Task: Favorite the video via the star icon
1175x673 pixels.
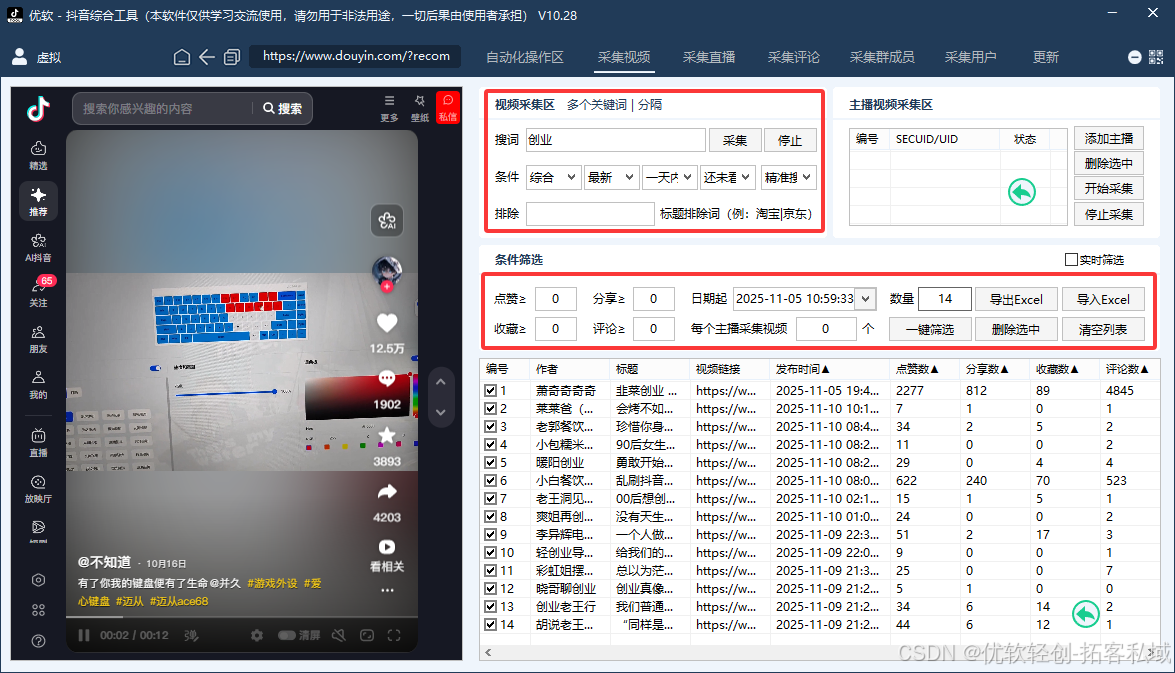Action: pos(387,435)
